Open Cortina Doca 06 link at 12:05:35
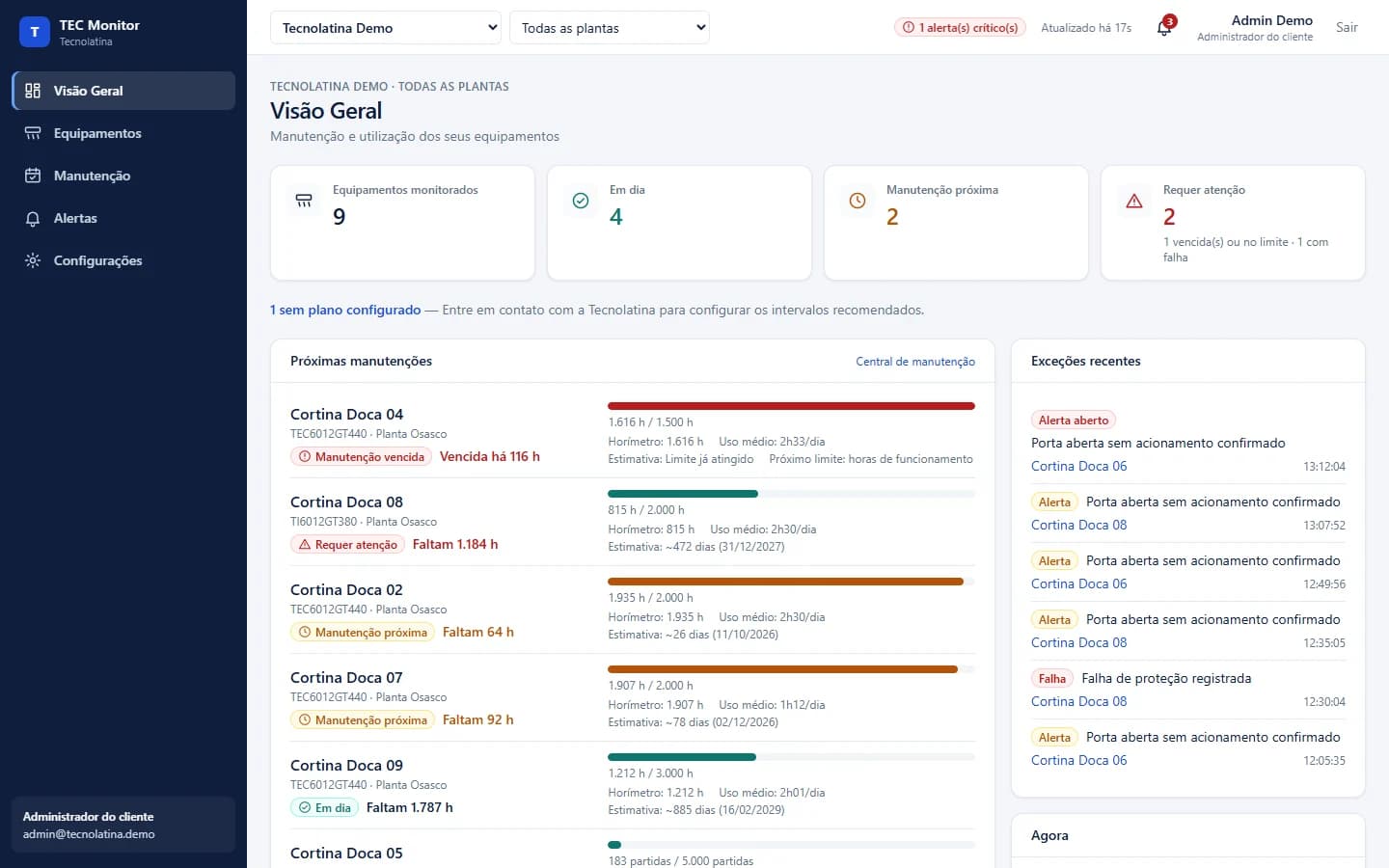 click(x=1078, y=761)
